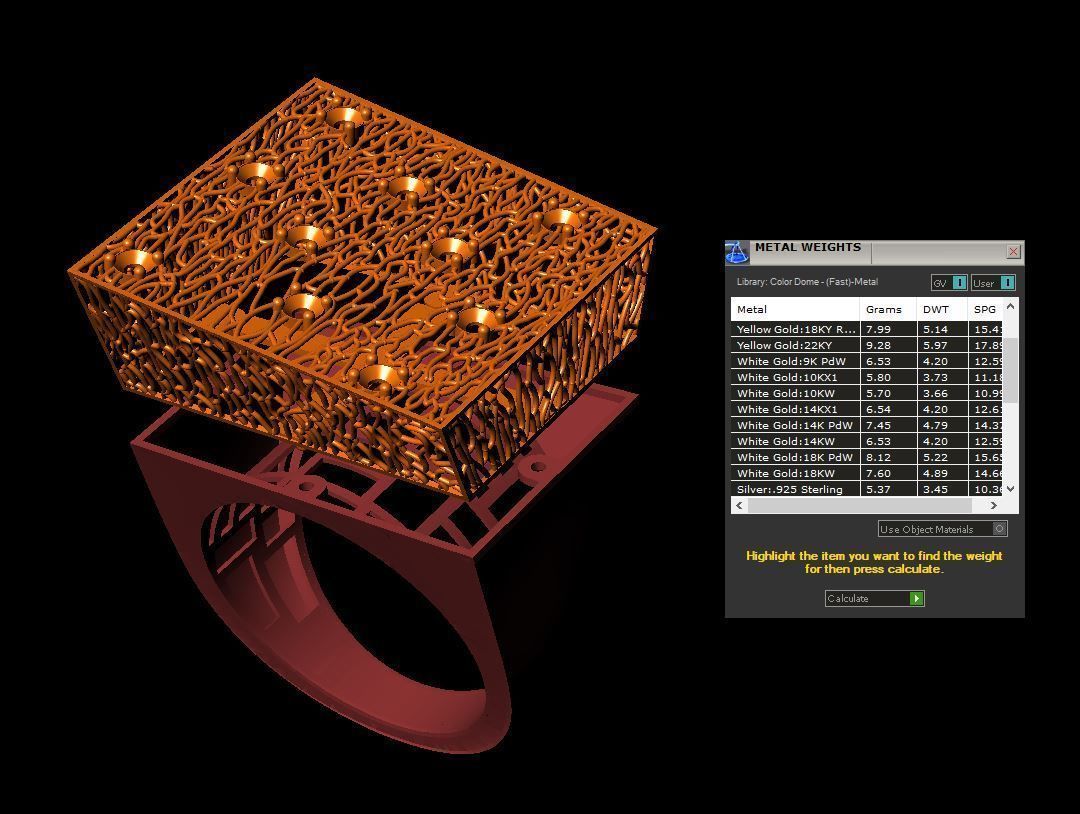Click the 9.28 grams value
Screen dimensions: 1080x814
878,345
